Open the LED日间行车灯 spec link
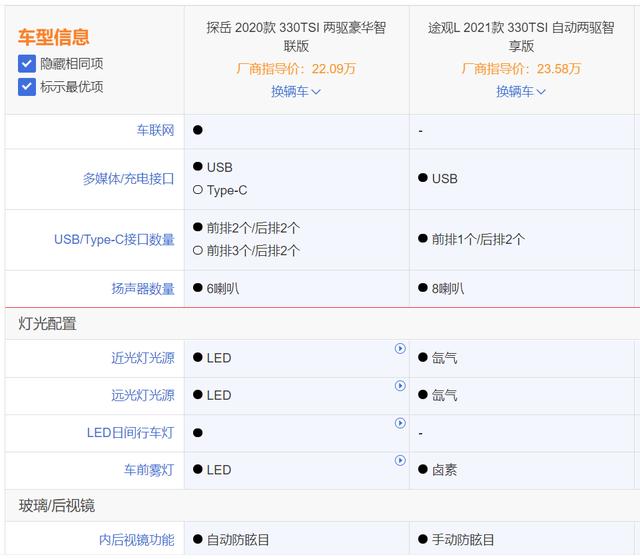This screenshot has width=640, height=559. coord(130,433)
